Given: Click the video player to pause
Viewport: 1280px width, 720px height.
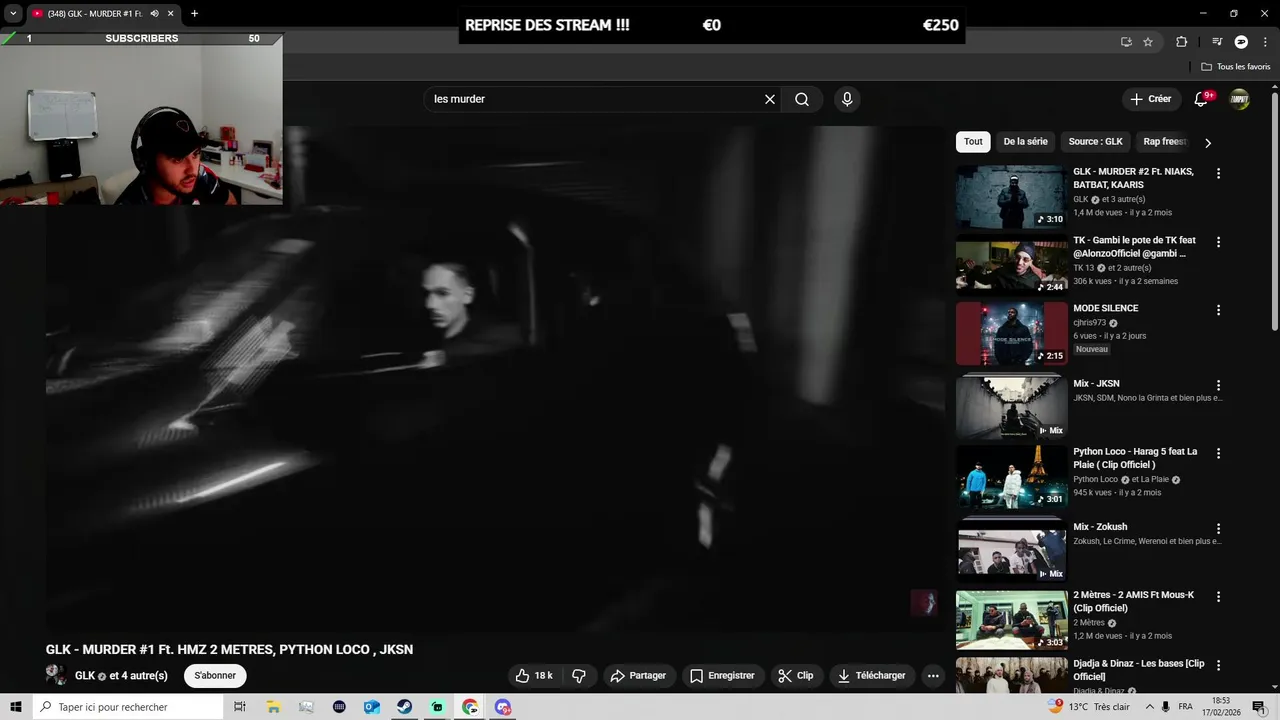Looking at the screenshot, I should 495,377.
